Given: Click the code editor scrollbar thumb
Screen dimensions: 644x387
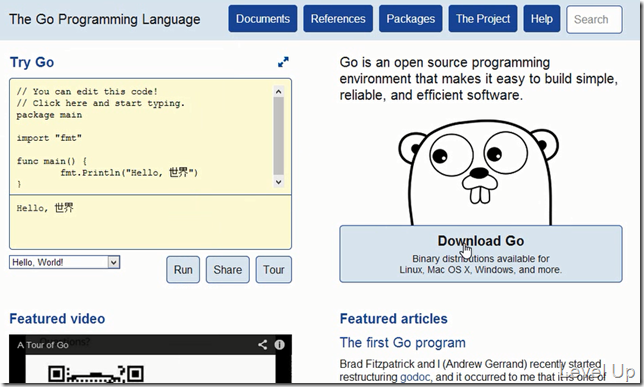Looking at the screenshot, I should pyautogui.click(x=278, y=136).
